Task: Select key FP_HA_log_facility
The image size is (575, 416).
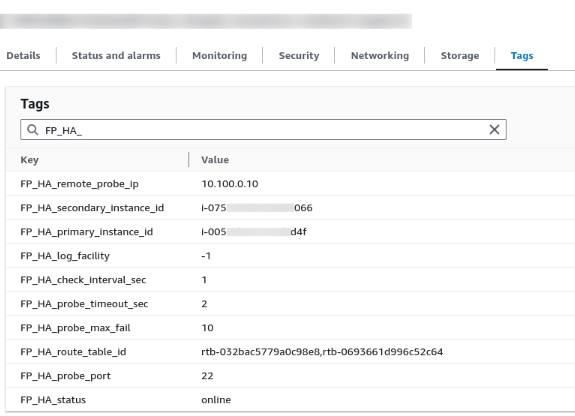Action: pyautogui.click(x=65, y=256)
